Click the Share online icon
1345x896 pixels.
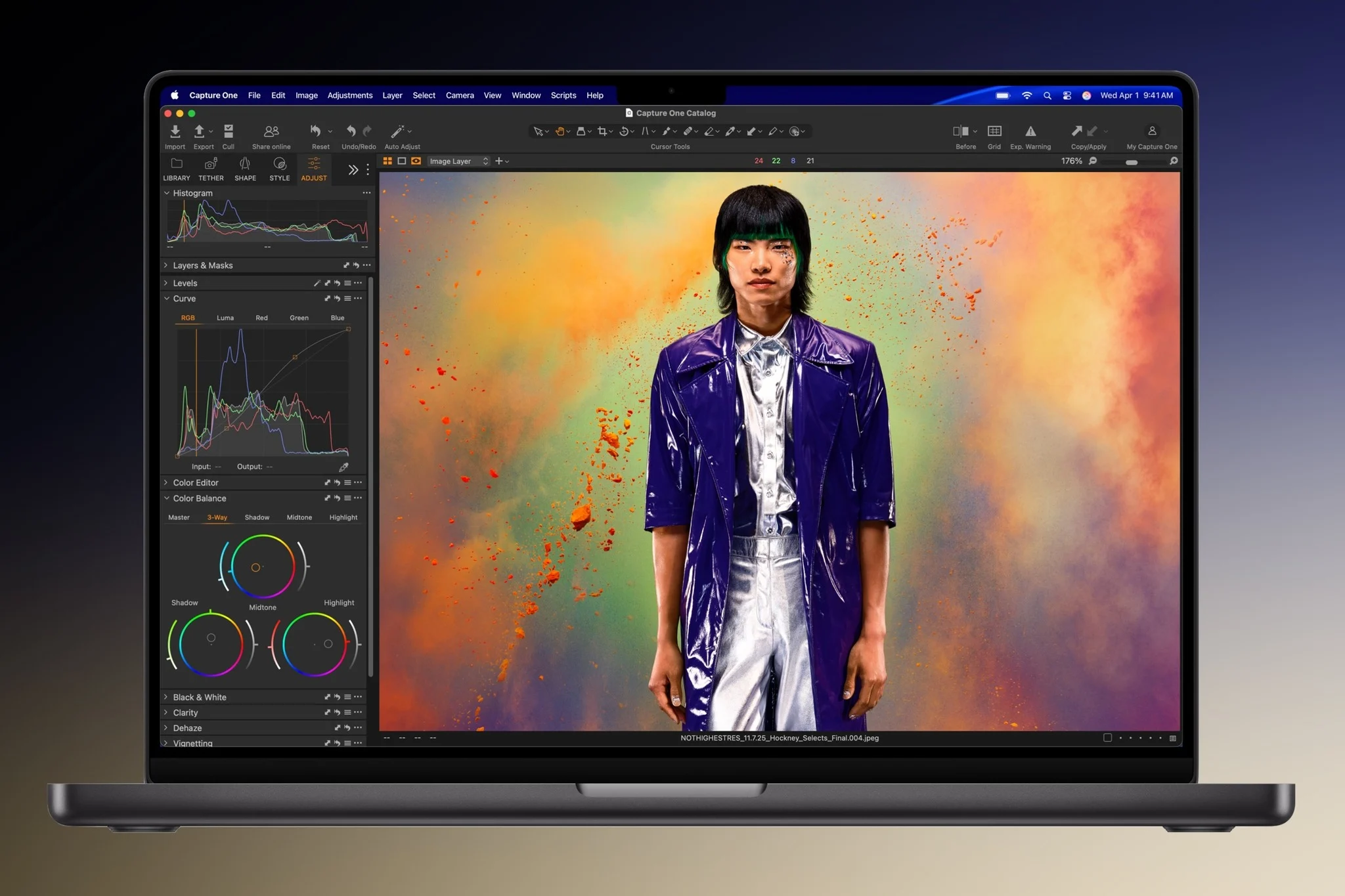[271, 131]
